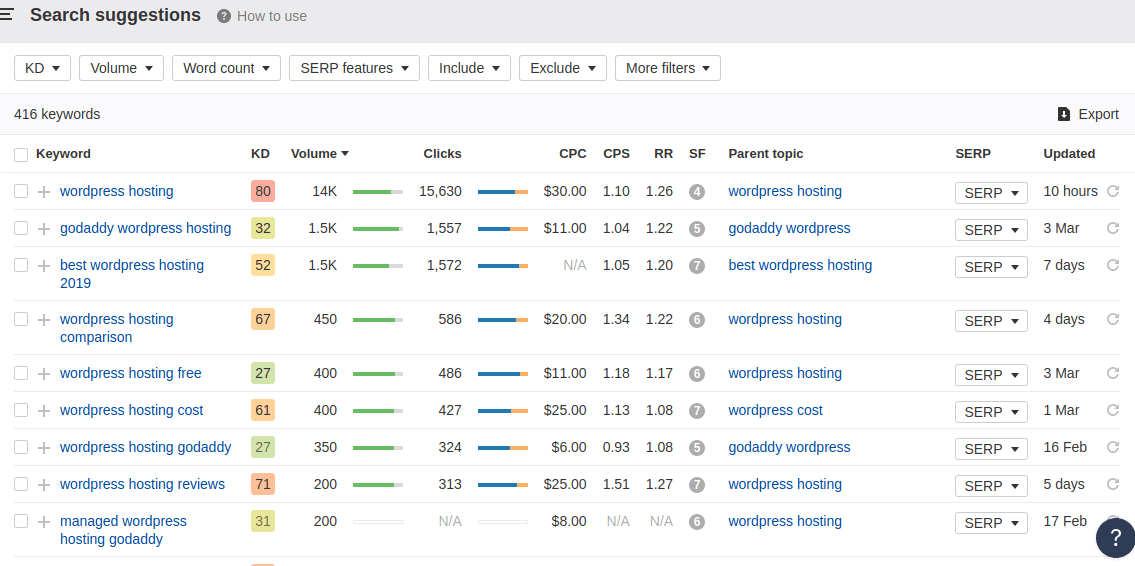Check best wordpress hosting 2019 checkbox
Screen dimensions: 1135x566
click(21, 265)
